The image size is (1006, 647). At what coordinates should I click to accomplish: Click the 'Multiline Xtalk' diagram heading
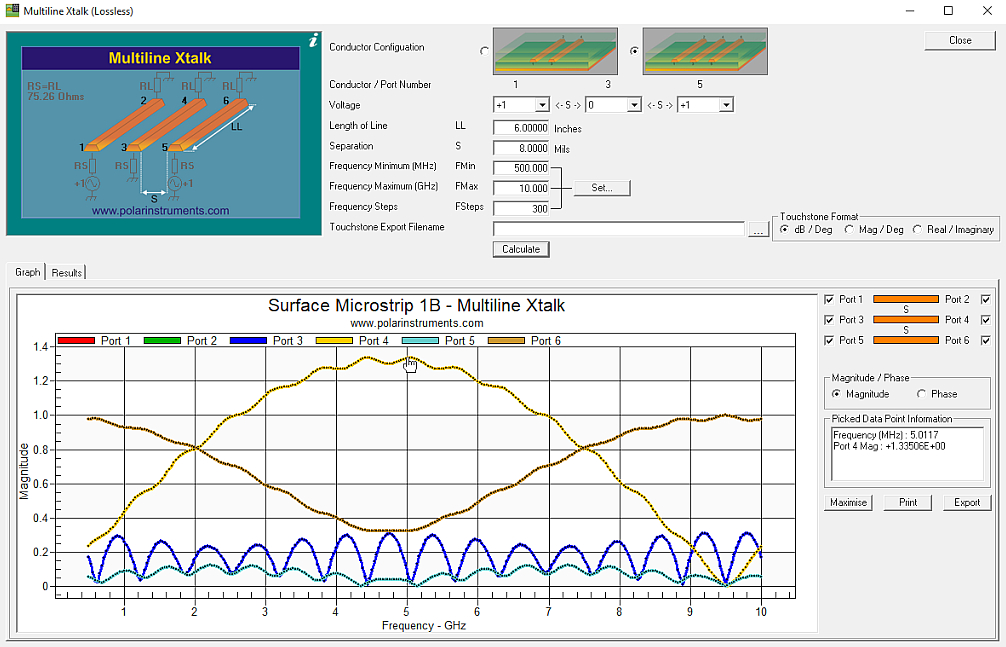tap(160, 58)
